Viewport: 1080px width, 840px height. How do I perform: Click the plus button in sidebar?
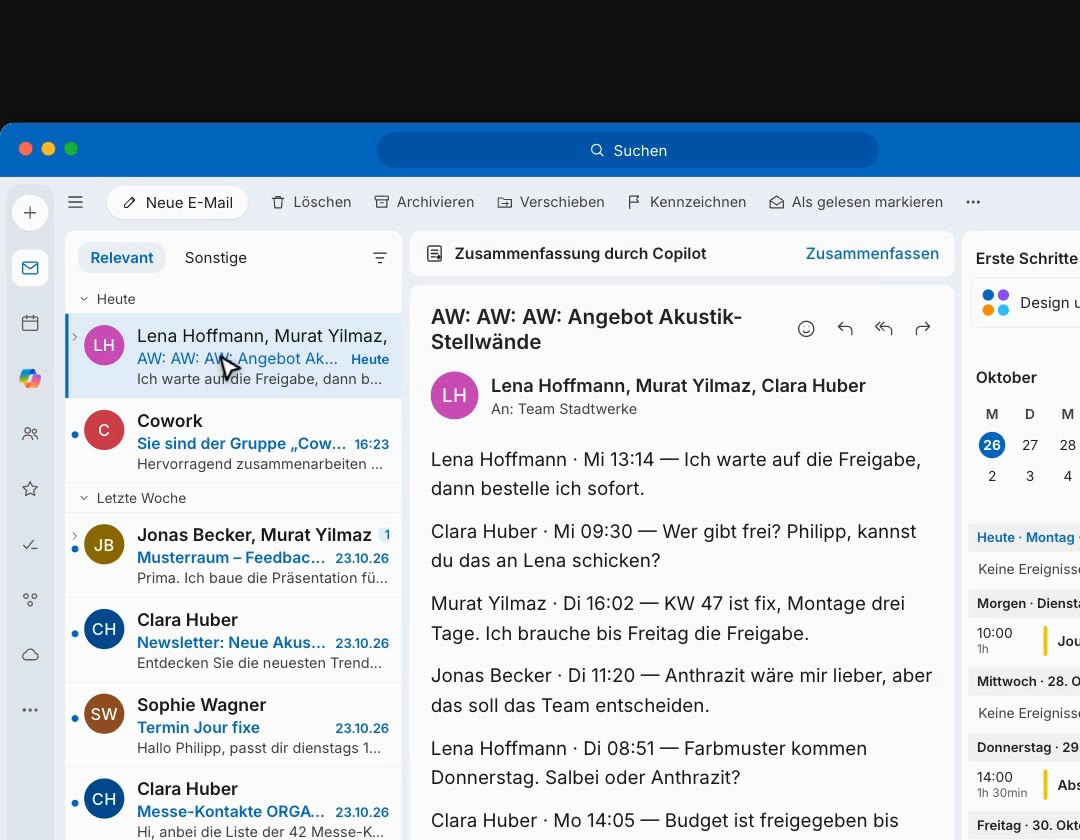[30, 213]
